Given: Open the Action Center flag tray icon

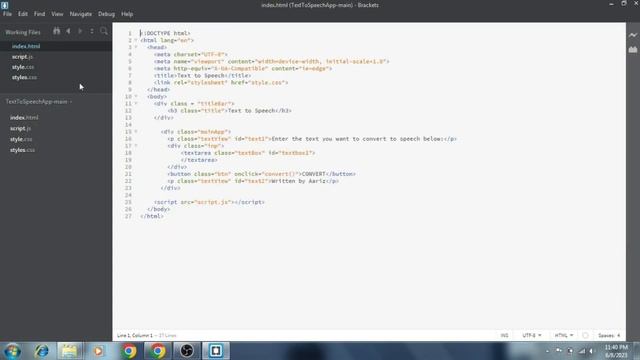Looking at the screenshot, I should coord(559,351).
